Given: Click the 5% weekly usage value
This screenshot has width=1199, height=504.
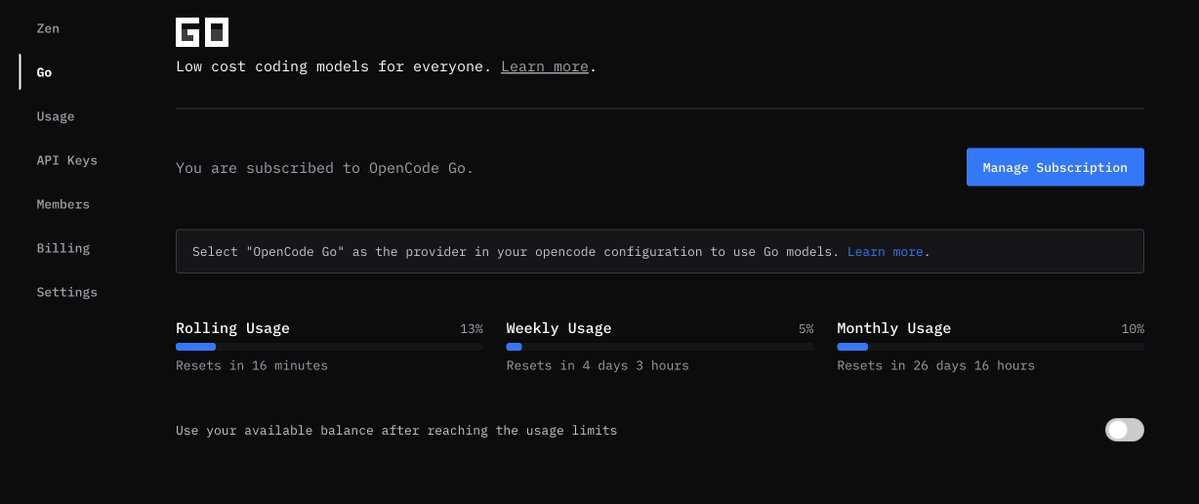Looking at the screenshot, I should (806, 329).
